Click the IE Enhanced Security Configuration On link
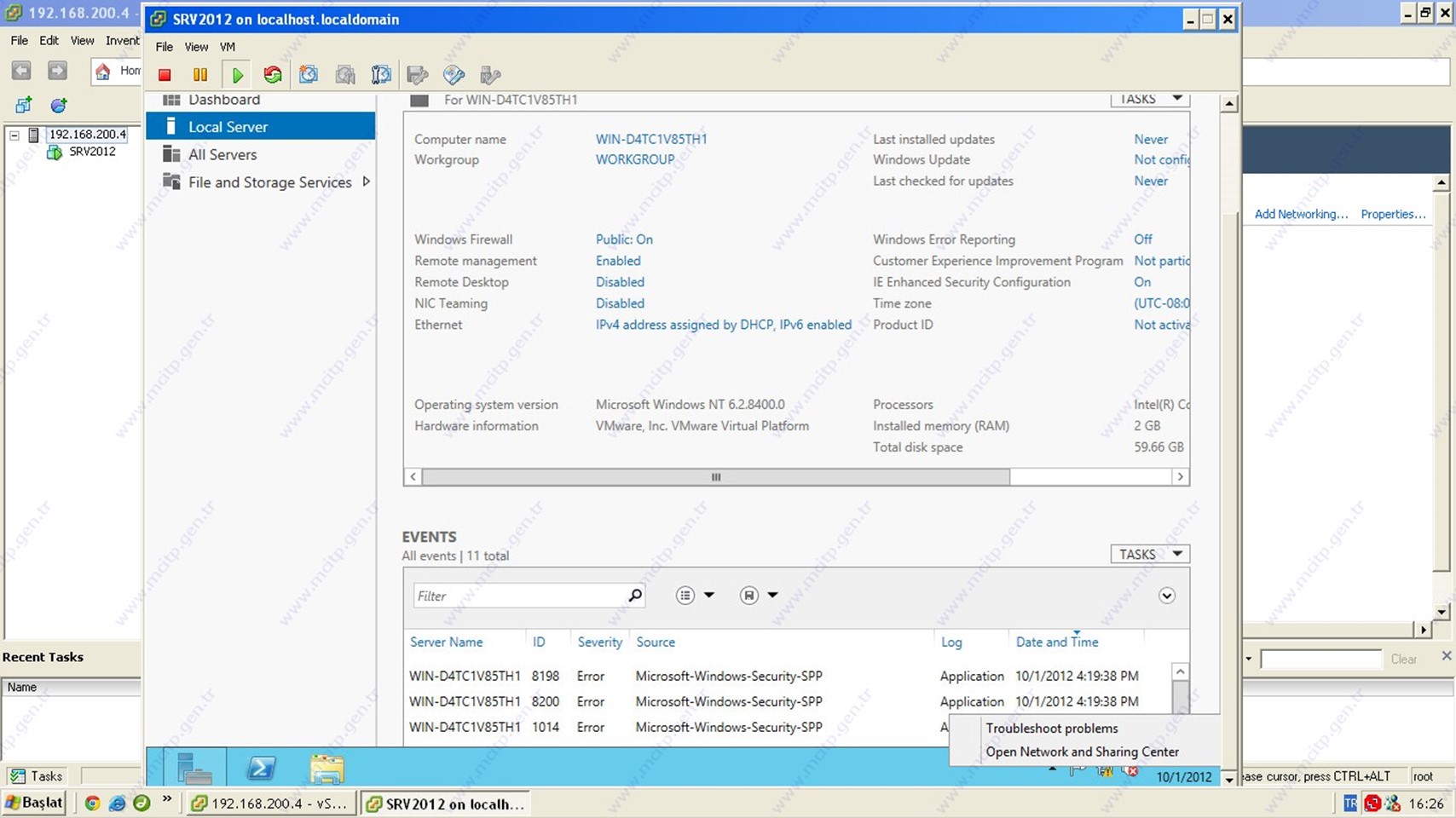The image size is (1456, 818). (1142, 282)
